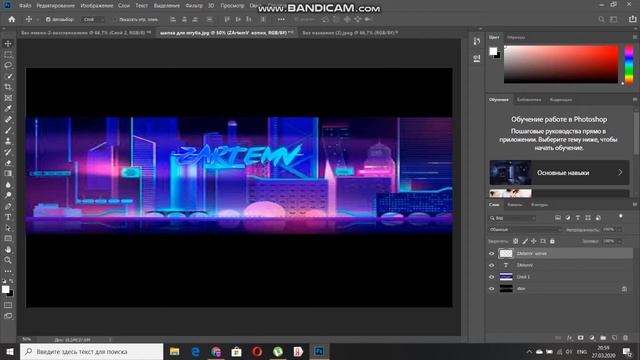Open the Share button at top right
Screen dimensions: 640x360
click(x=633, y=19)
